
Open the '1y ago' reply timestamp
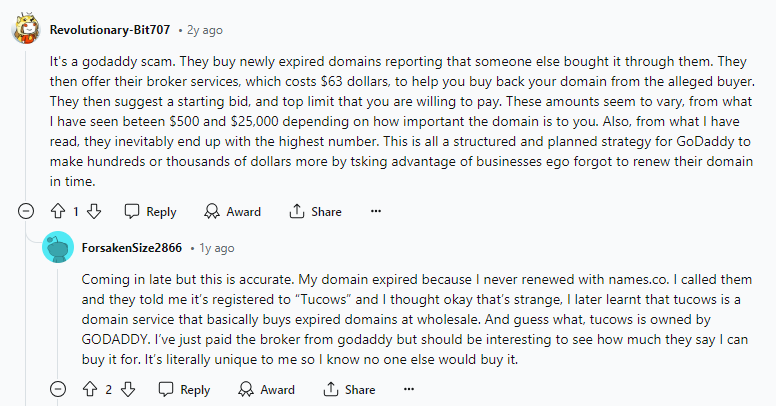click(216, 247)
